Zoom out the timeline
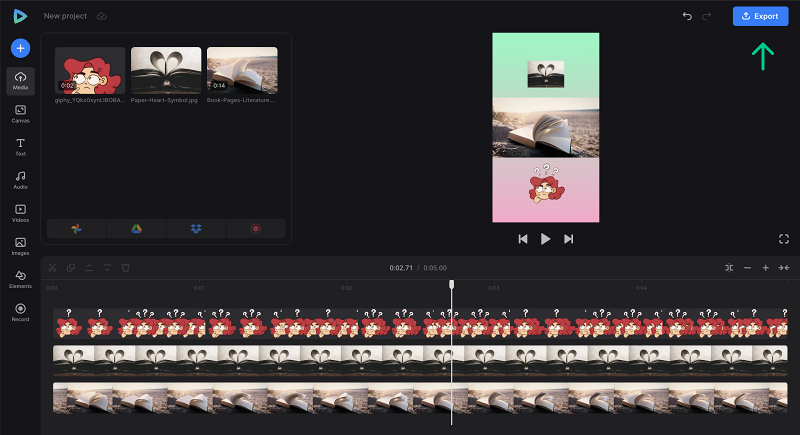The height and width of the screenshot is (435, 800). [747, 268]
